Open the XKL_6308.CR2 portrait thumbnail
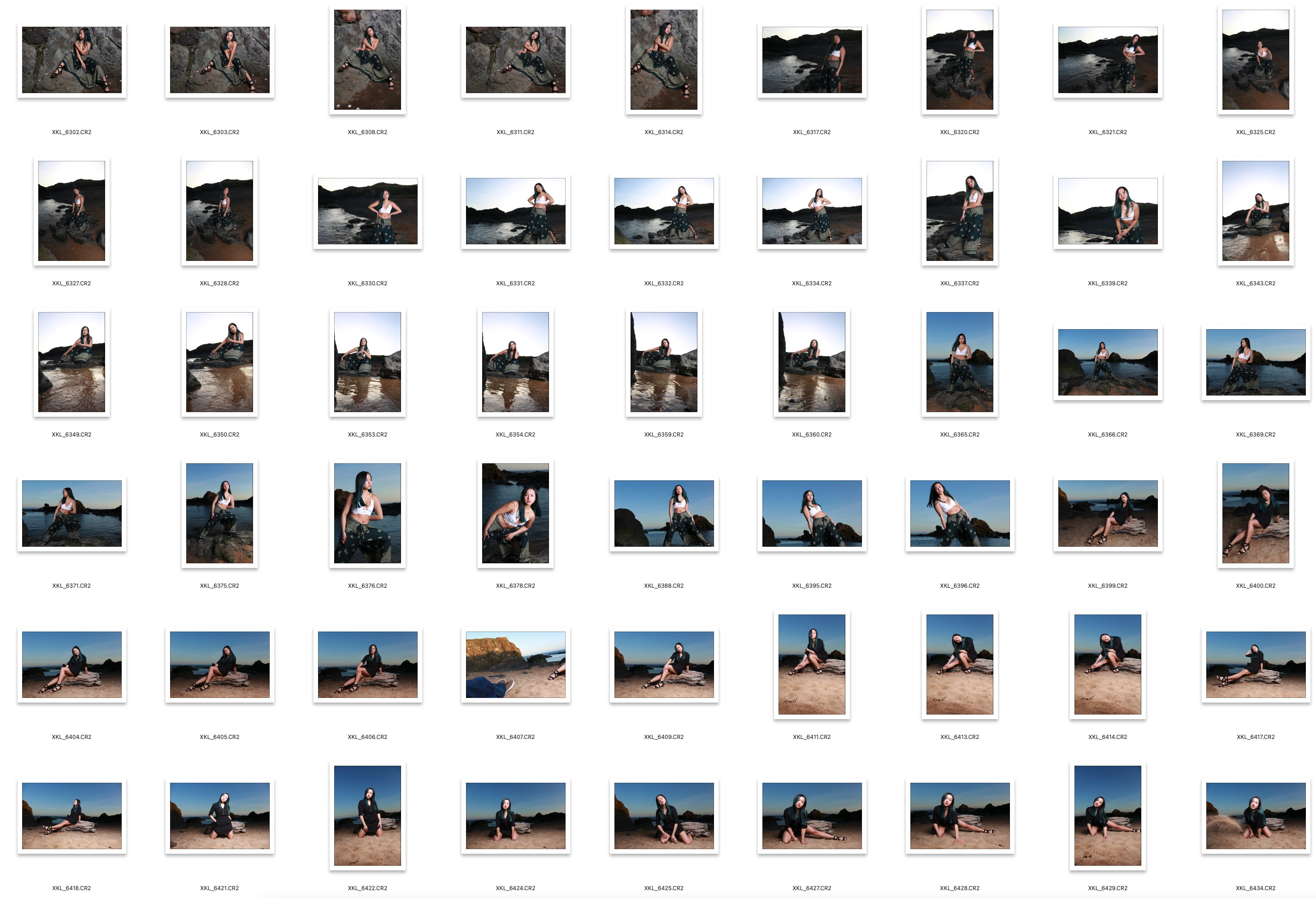1316x898 pixels. click(x=367, y=60)
